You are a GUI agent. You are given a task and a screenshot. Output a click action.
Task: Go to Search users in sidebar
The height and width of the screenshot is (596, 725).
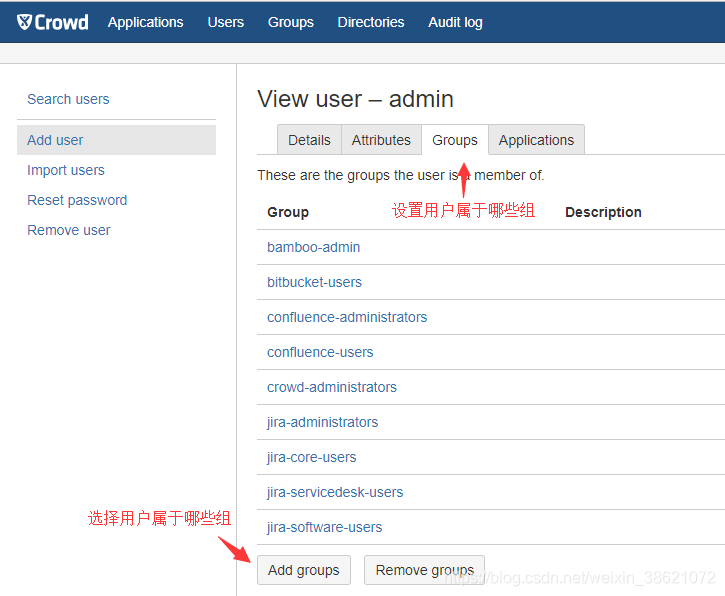(x=68, y=99)
